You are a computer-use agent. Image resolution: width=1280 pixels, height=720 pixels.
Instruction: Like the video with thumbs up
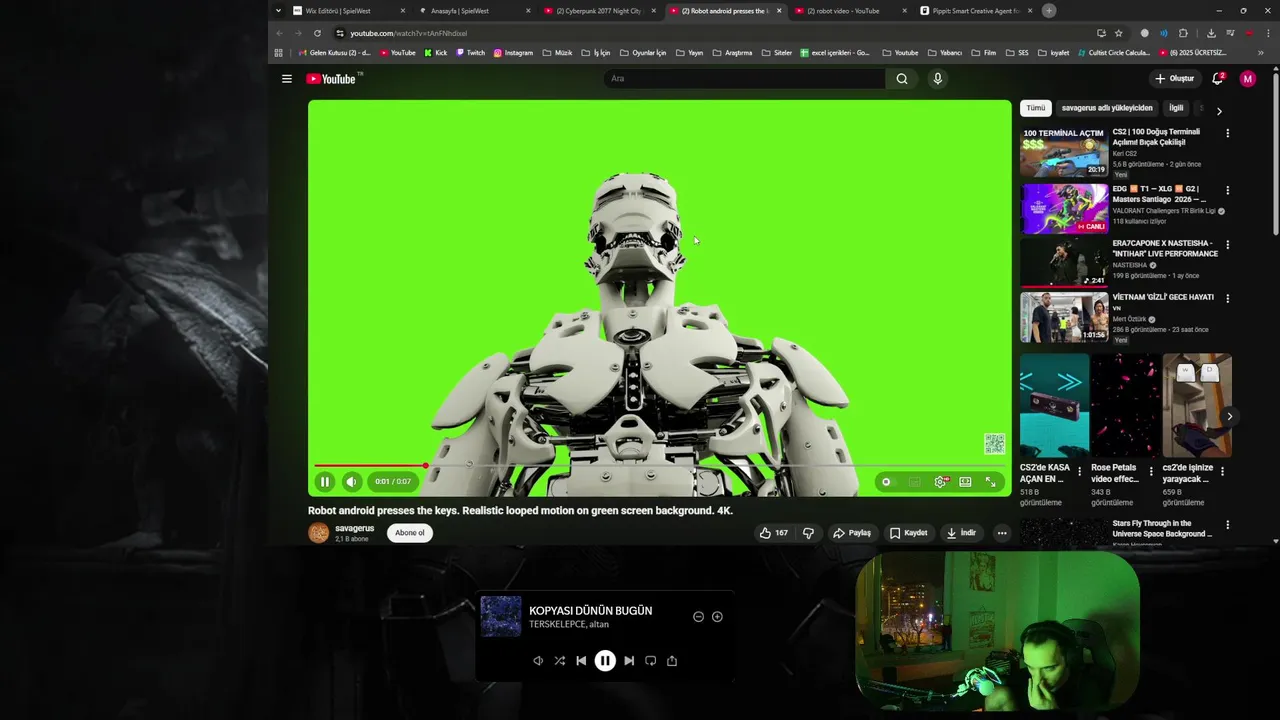coord(774,533)
